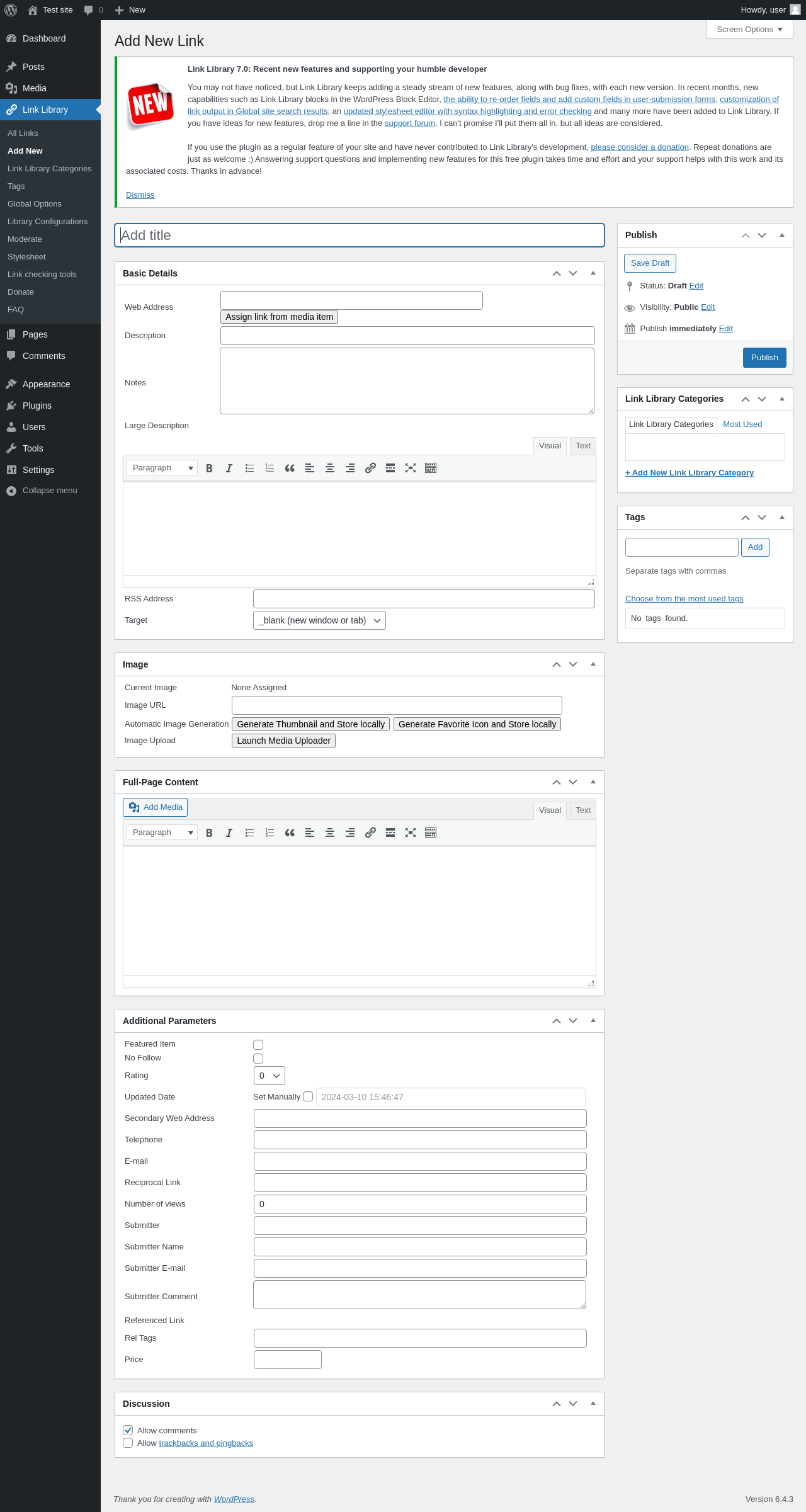806x1512 pixels.
Task: Click numbered list in Large Description toolbar
Action: point(270,468)
